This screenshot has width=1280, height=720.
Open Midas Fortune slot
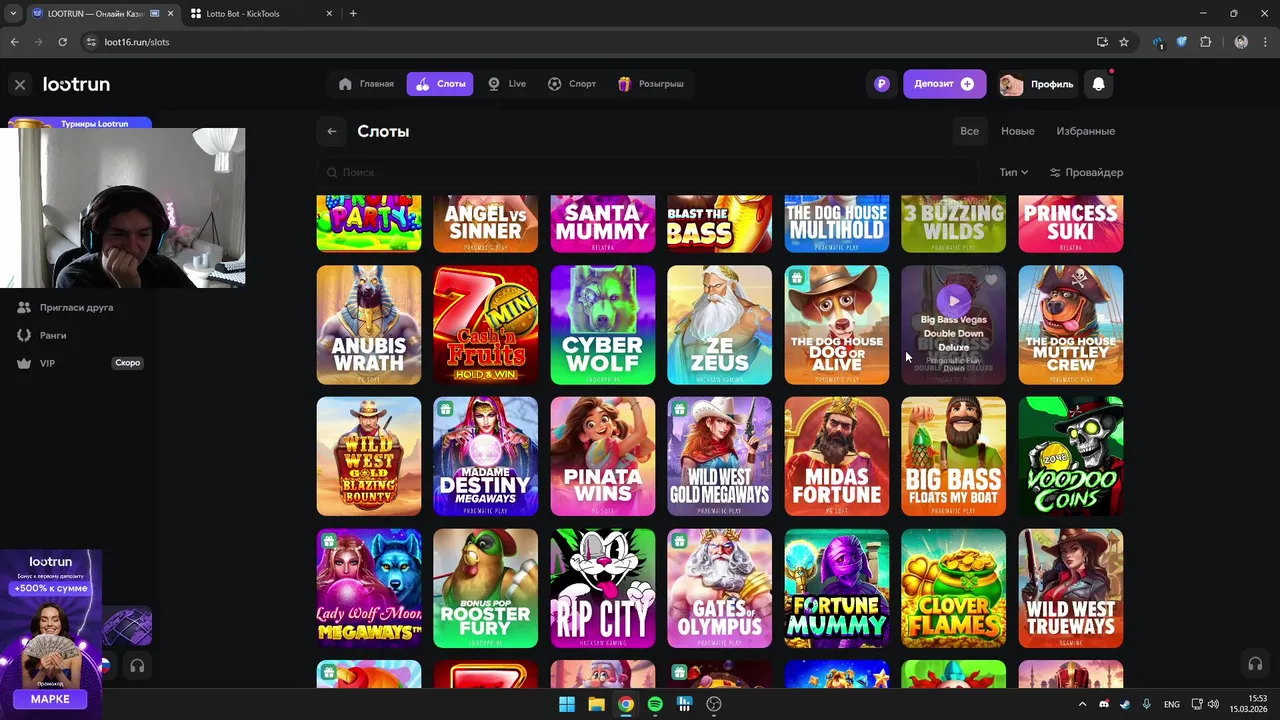837,457
